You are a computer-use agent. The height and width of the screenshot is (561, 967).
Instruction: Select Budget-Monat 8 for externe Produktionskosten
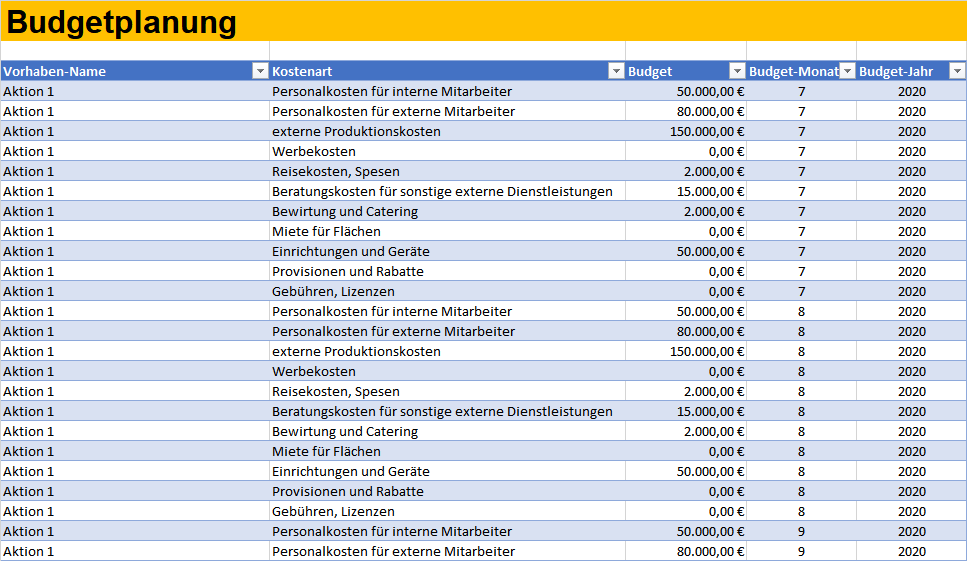point(802,352)
